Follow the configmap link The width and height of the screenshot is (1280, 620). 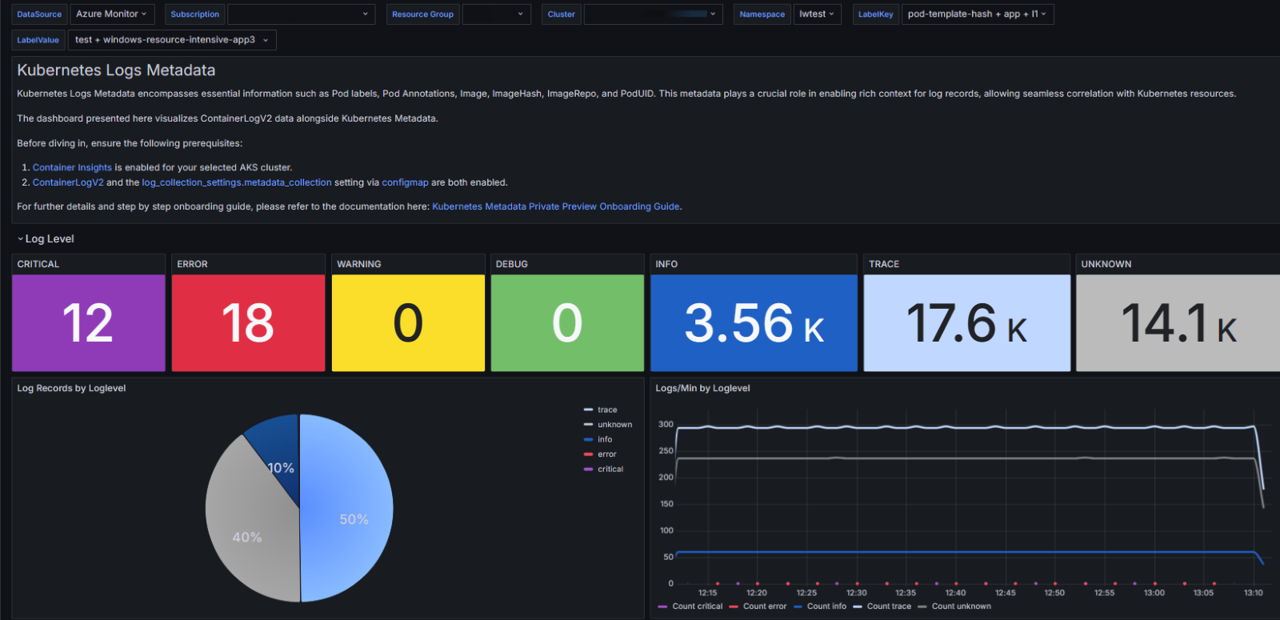(x=405, y=183)
